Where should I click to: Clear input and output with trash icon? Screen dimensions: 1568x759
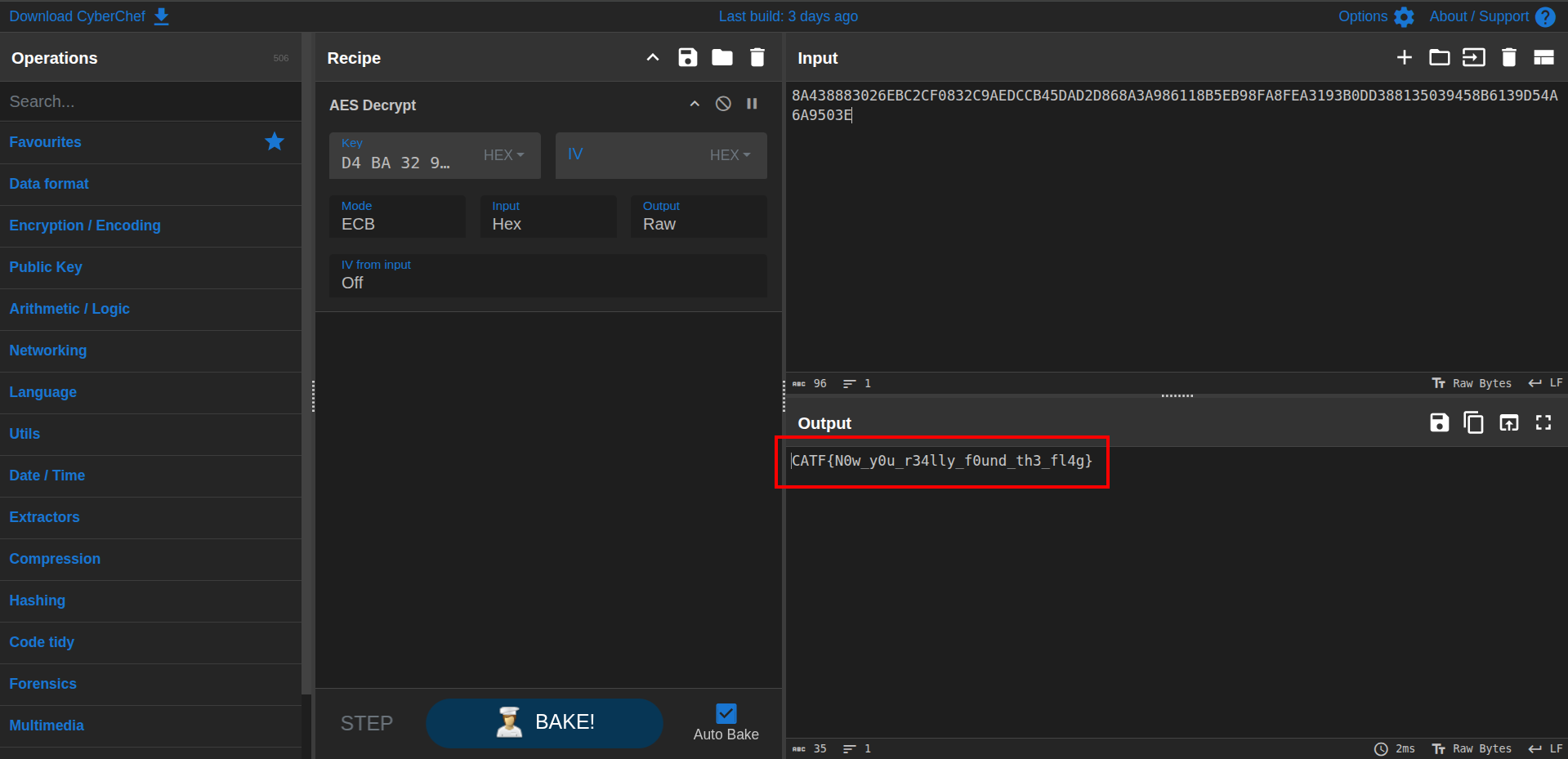(x=1509, y=57)
